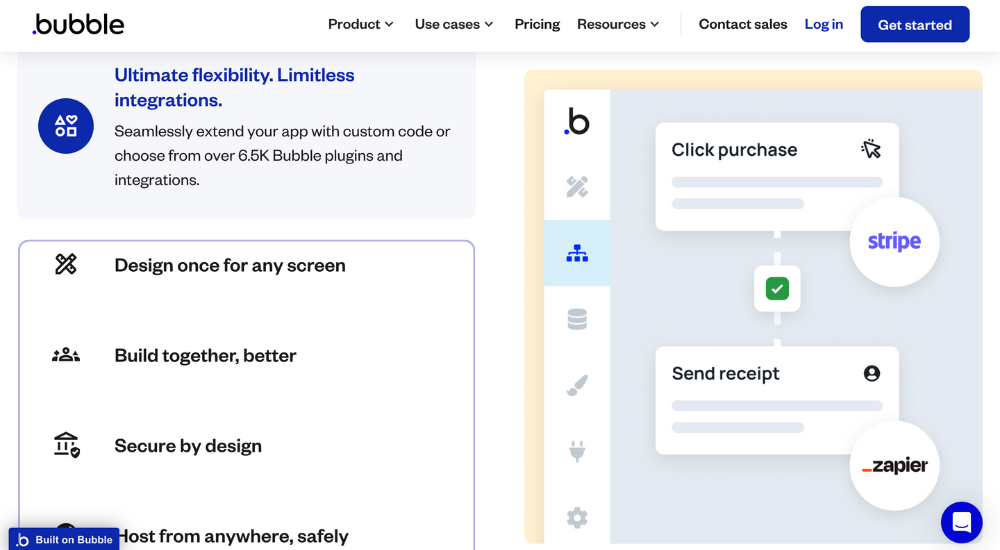
Task: Open the Product dropdown menu
Action: coord(360,24)
